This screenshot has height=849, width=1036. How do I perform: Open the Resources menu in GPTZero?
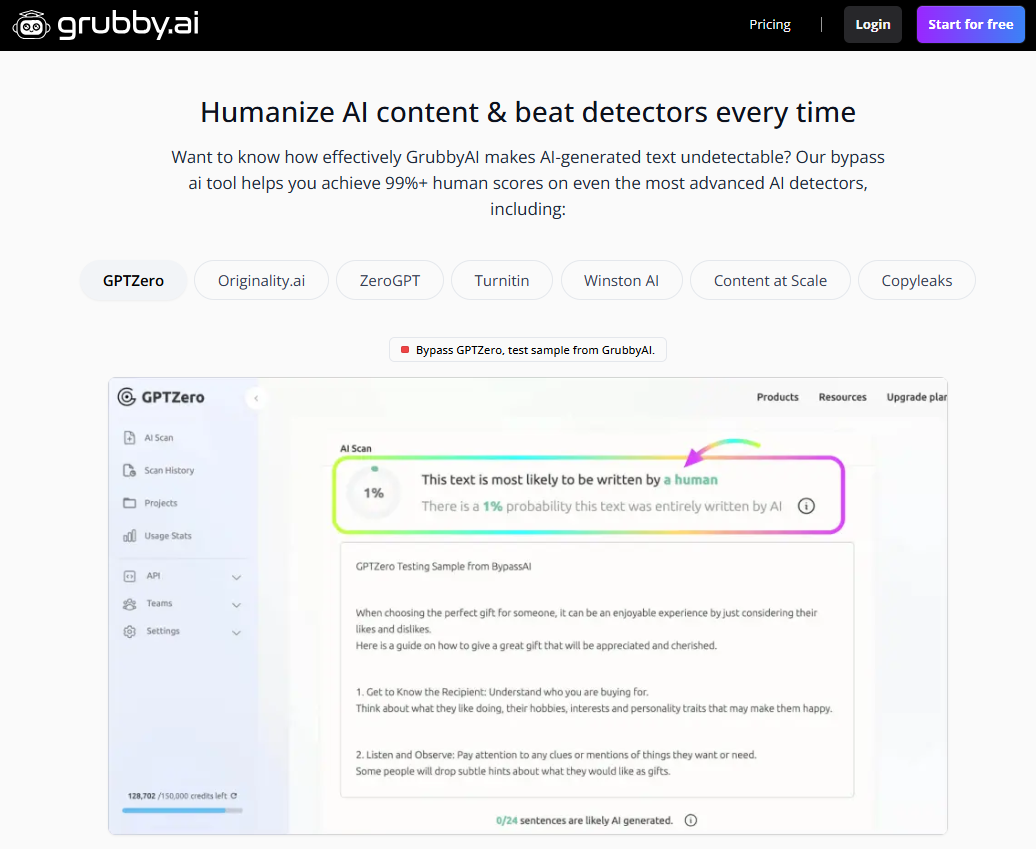842,397
